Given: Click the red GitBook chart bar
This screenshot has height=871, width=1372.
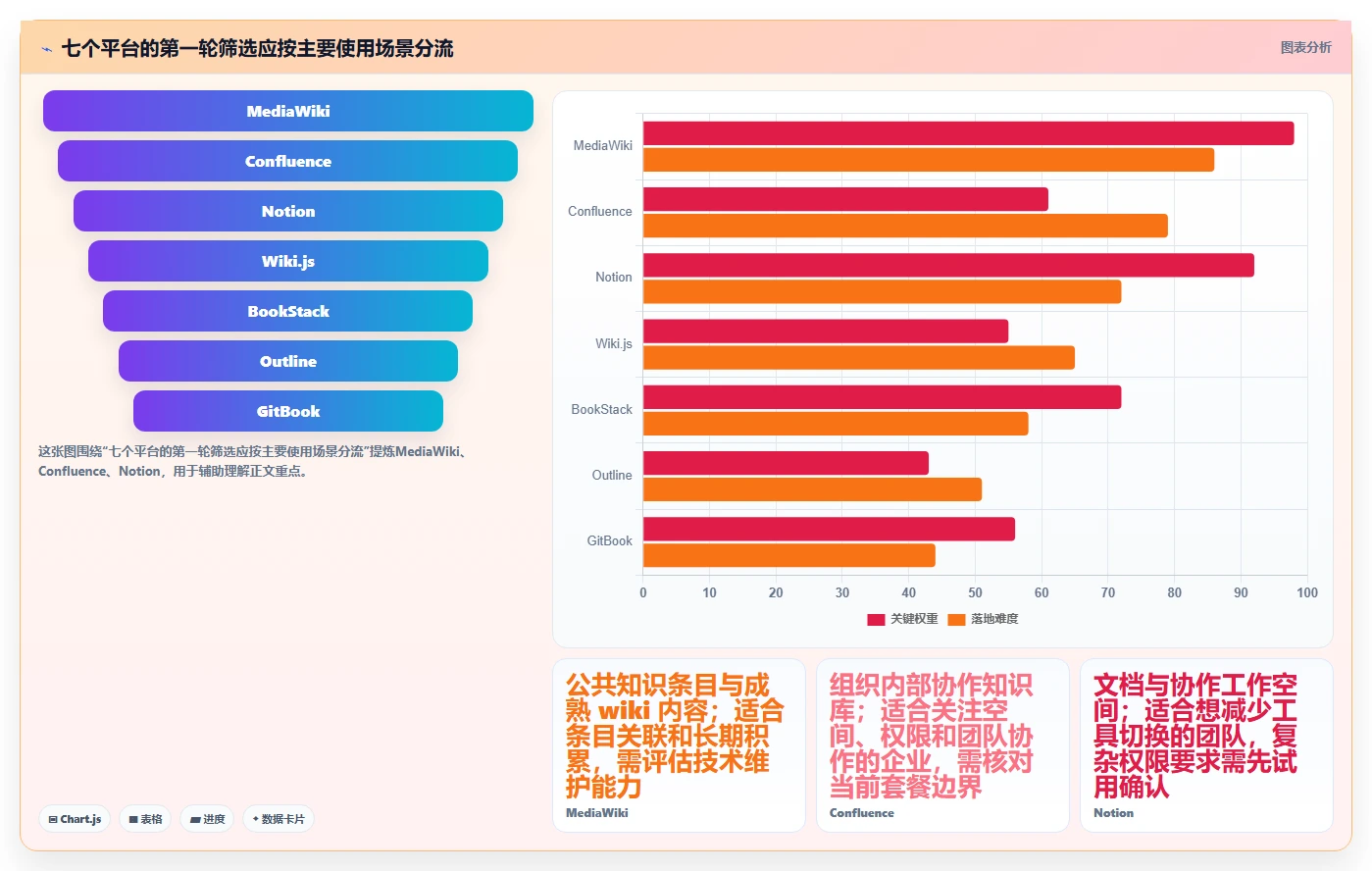Looking at the screenshot, I should coord(829,529).
